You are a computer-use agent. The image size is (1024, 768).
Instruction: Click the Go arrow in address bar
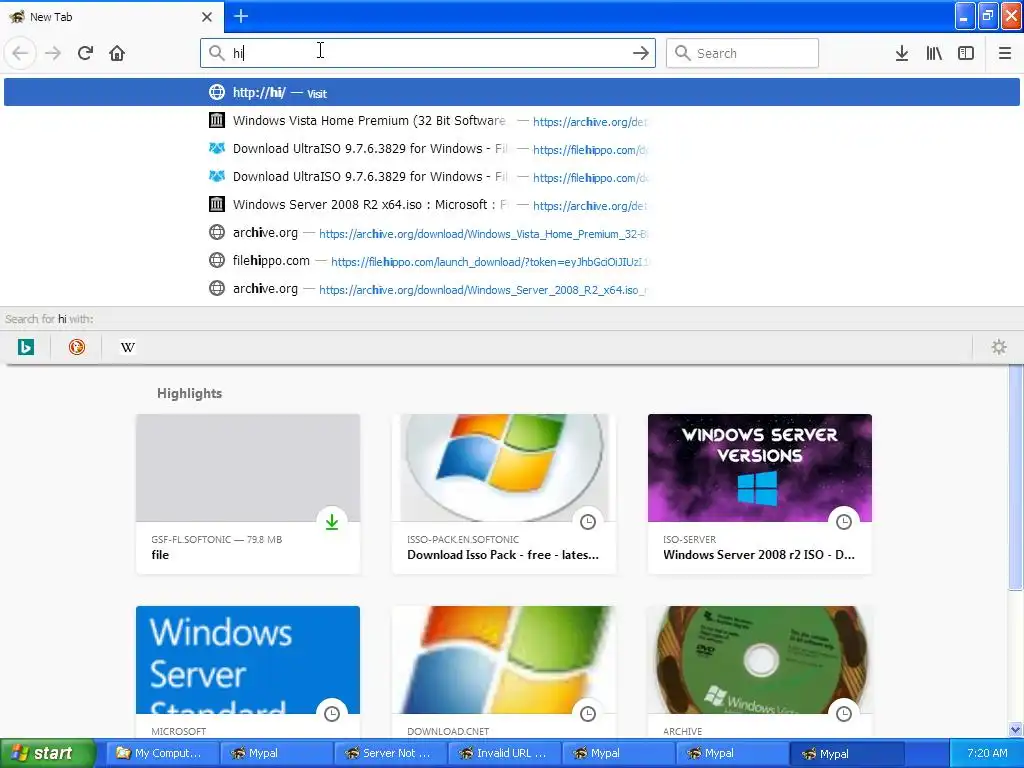click(641, 53)
